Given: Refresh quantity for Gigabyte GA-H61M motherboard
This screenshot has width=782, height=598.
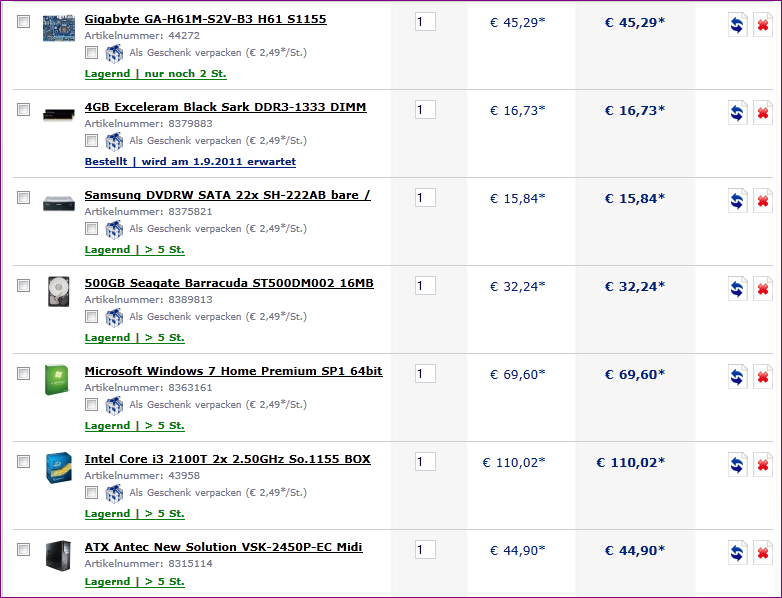Looking at the screenshot, I should click(x=737, y=24).
